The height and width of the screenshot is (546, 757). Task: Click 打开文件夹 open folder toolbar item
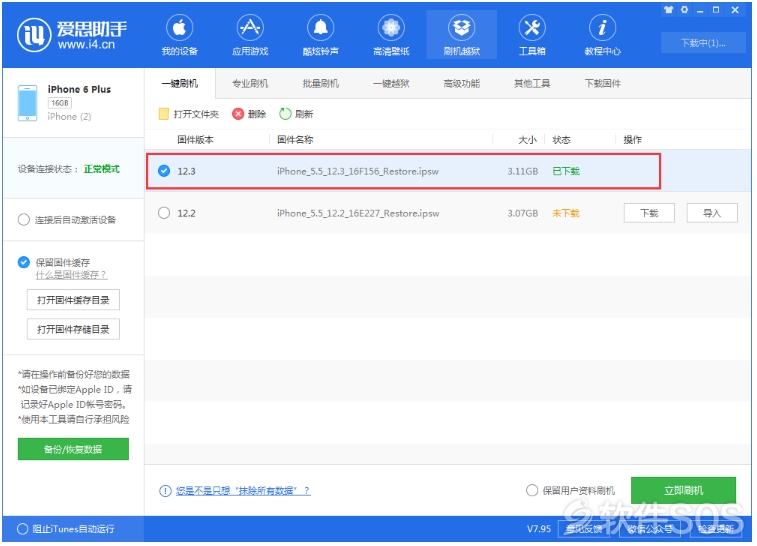coord(189,114)
